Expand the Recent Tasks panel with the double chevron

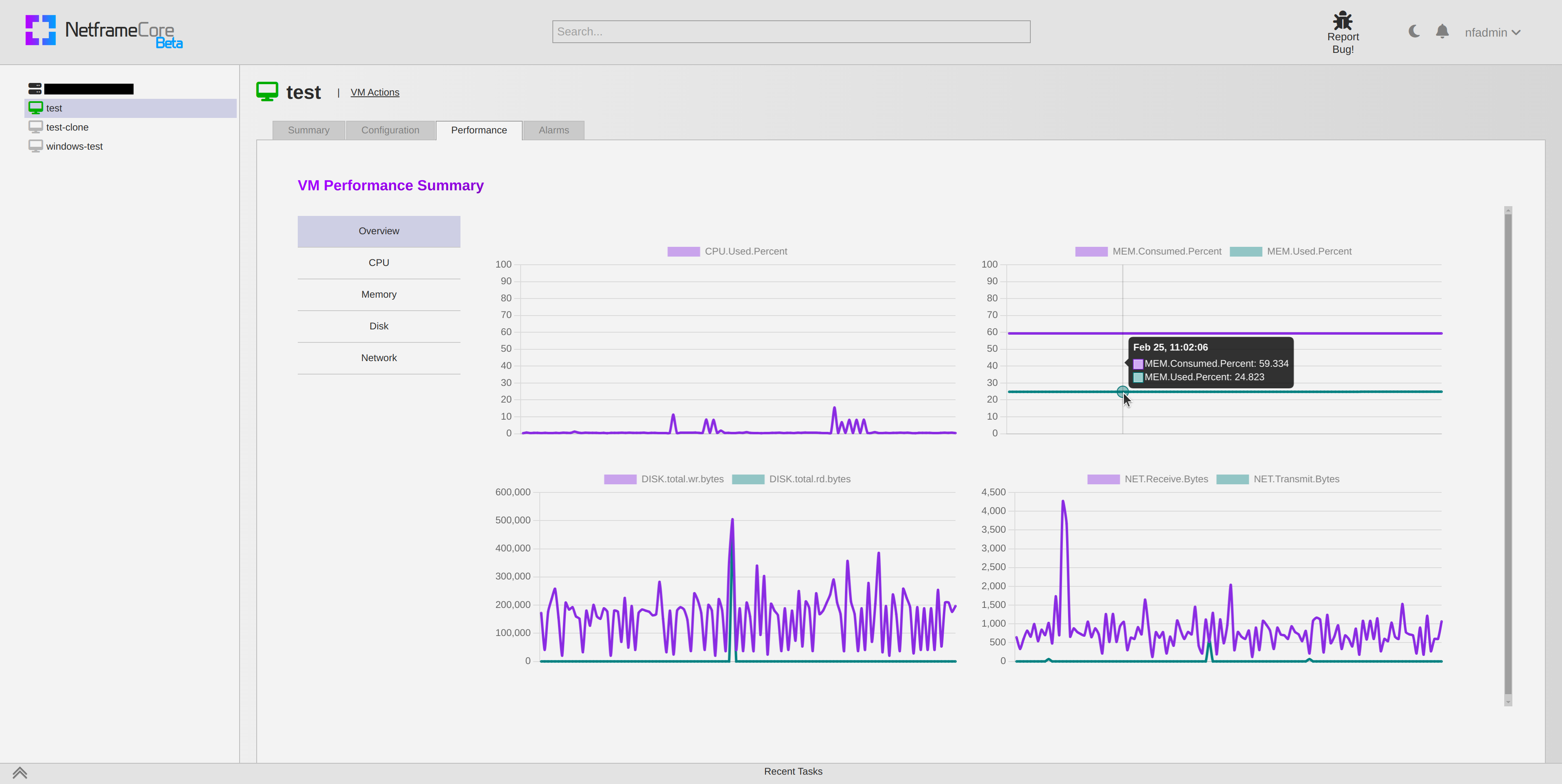pos(20,773)
